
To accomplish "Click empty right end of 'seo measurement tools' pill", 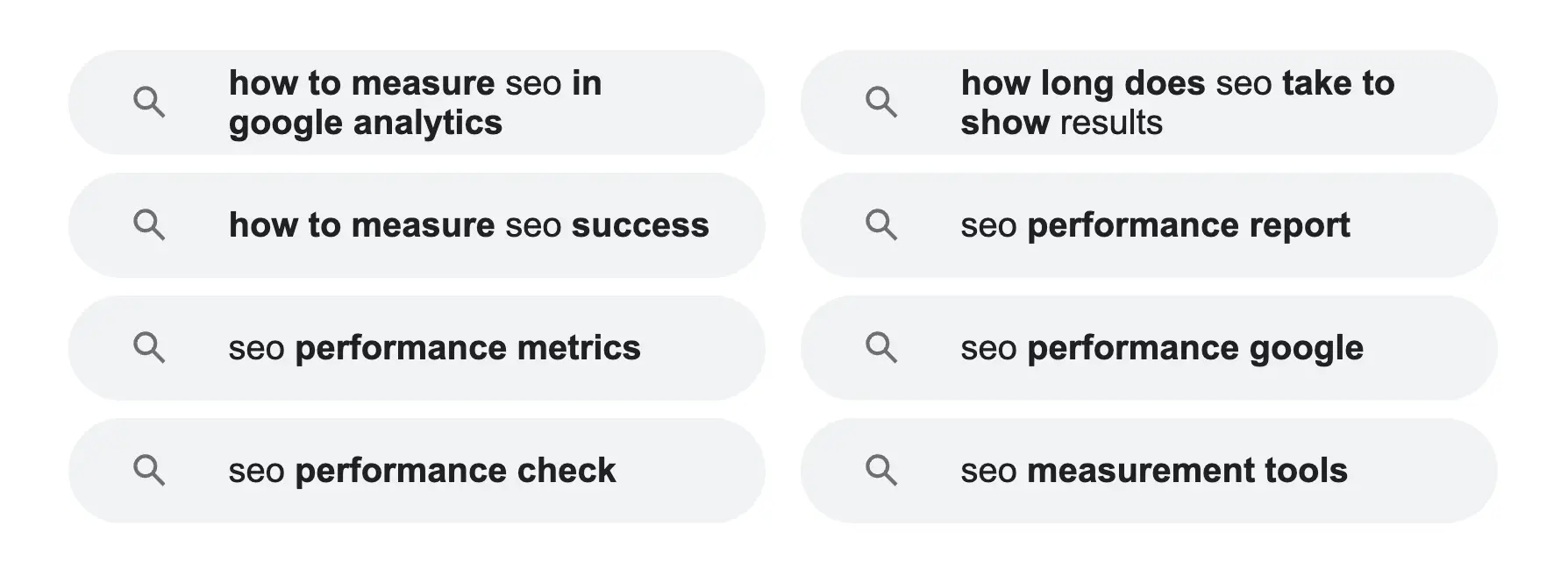I will click(x=1429, y=471).
